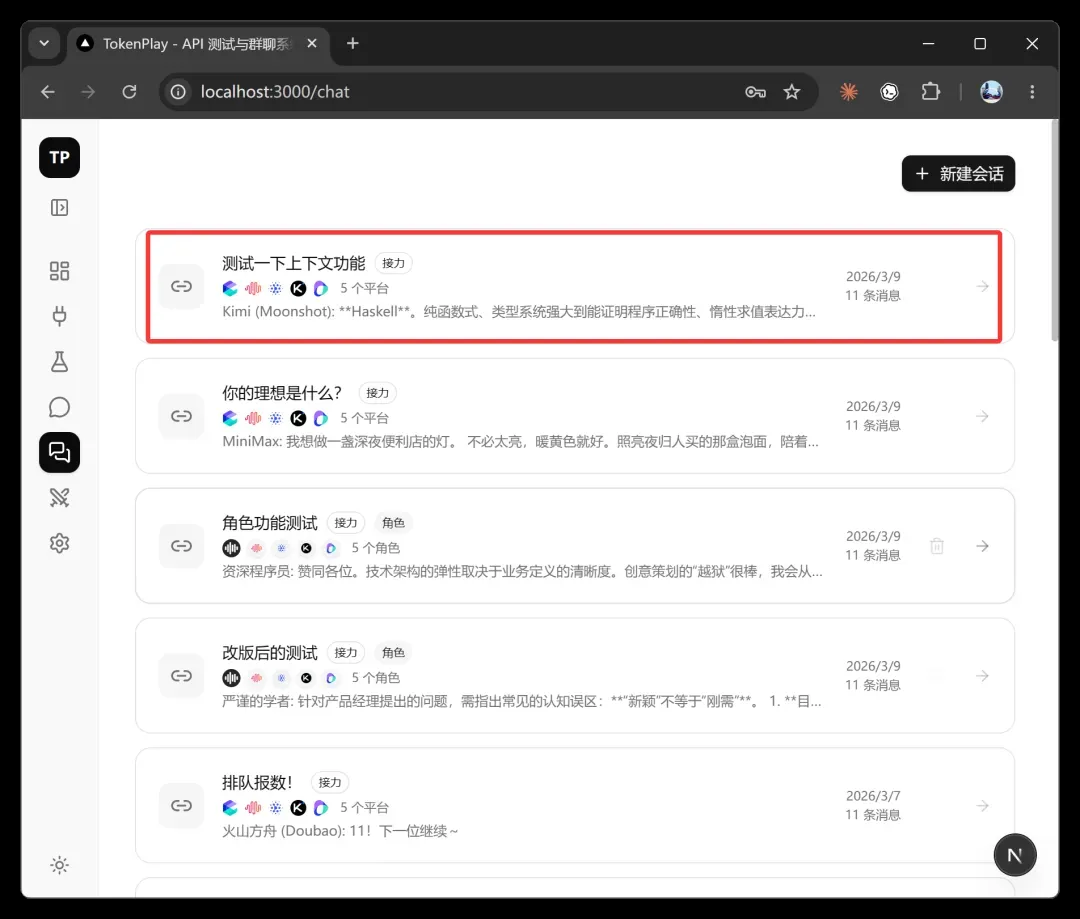This screenshot has height=919, width=1080.
Task: Open the title 你的理想是什么？
Action: 282,393
